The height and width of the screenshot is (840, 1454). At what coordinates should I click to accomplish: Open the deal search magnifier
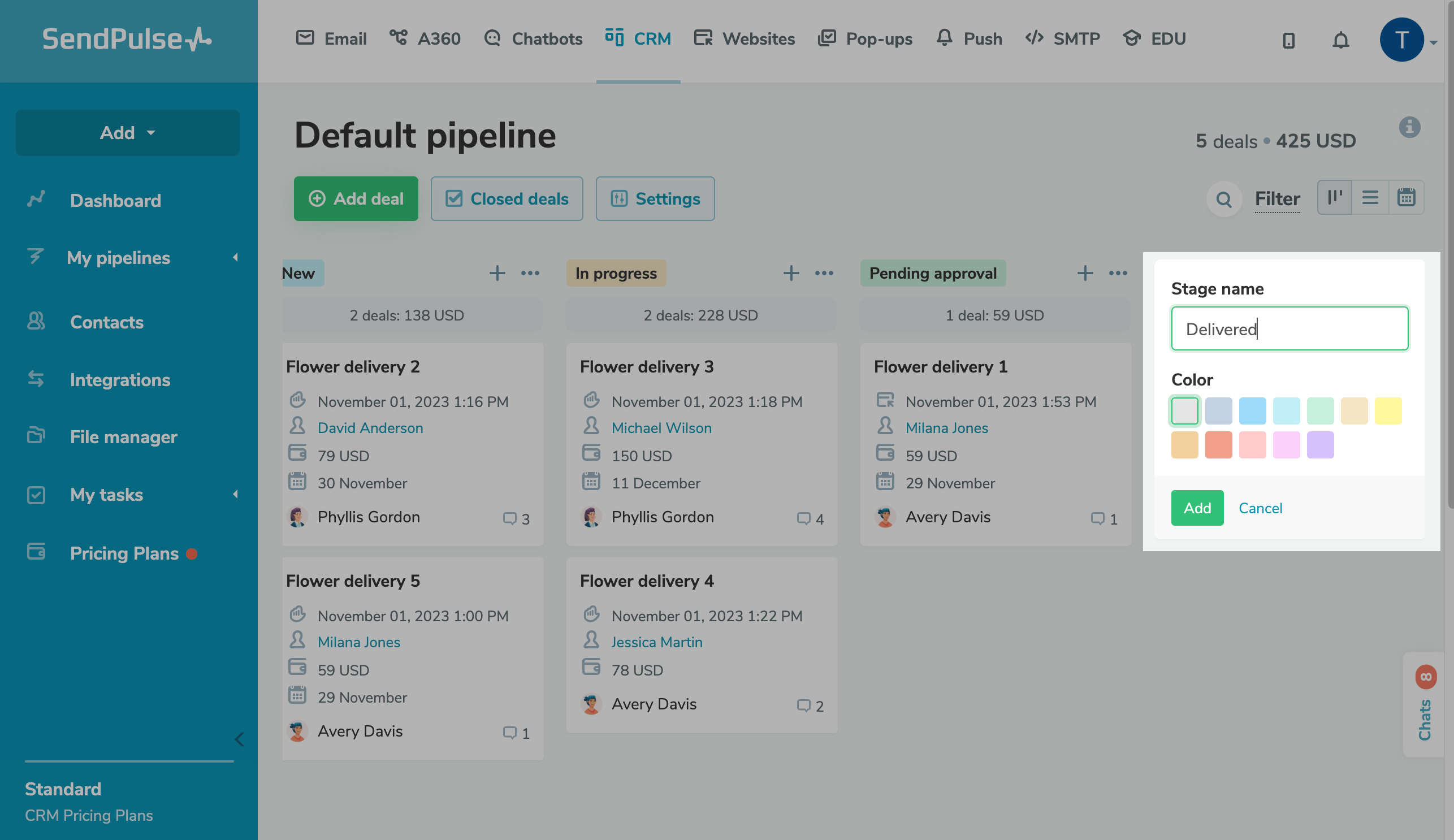click(x=1223, y=199)
